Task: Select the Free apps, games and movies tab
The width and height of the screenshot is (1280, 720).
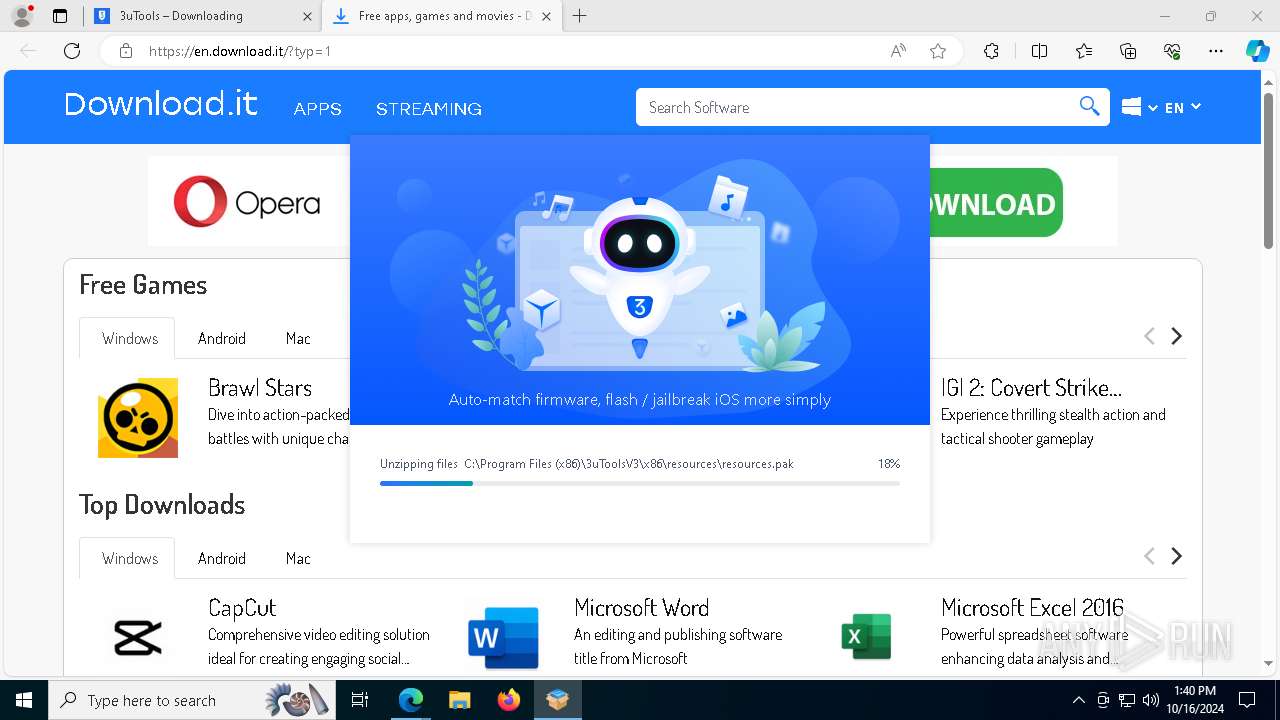Action: coord(443,16)
